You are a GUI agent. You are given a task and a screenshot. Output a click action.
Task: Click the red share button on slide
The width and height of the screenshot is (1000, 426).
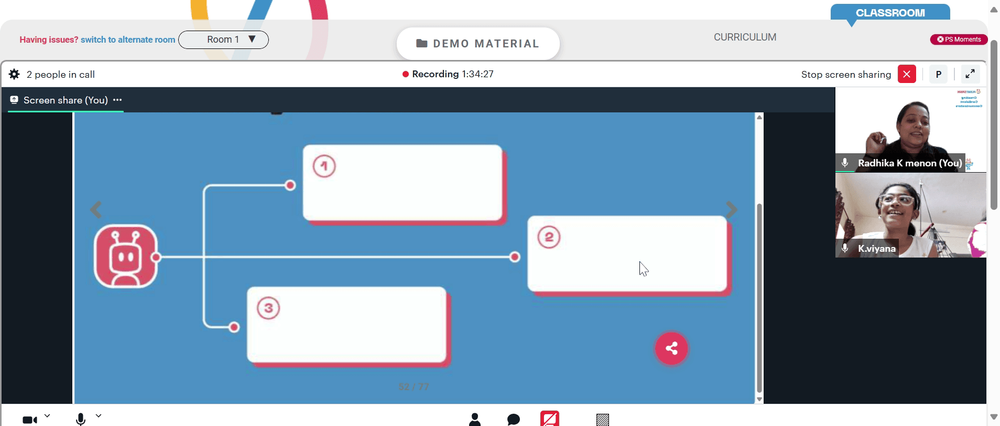[x=671, y=348]
